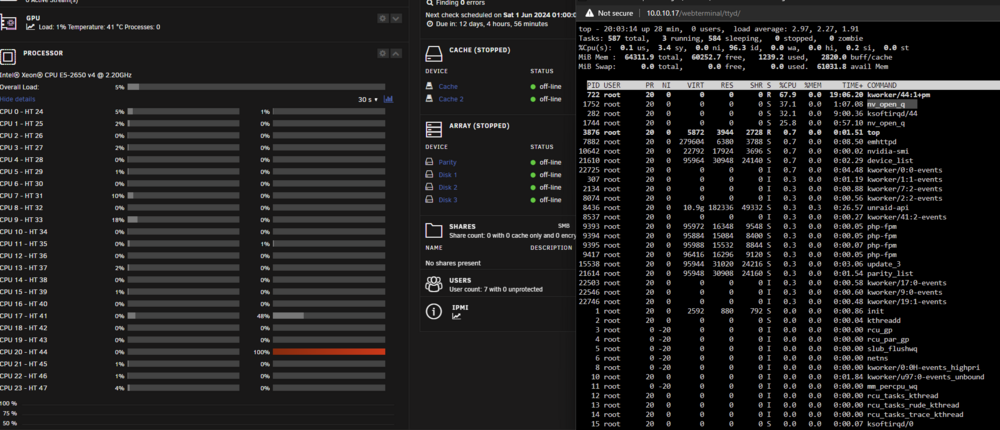Click PID column header in top
1000x430 pixels.
594,85
